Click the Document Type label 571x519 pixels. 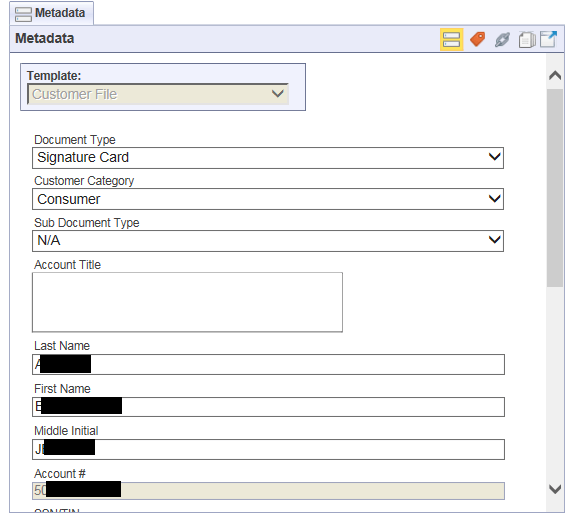point(75,140)
